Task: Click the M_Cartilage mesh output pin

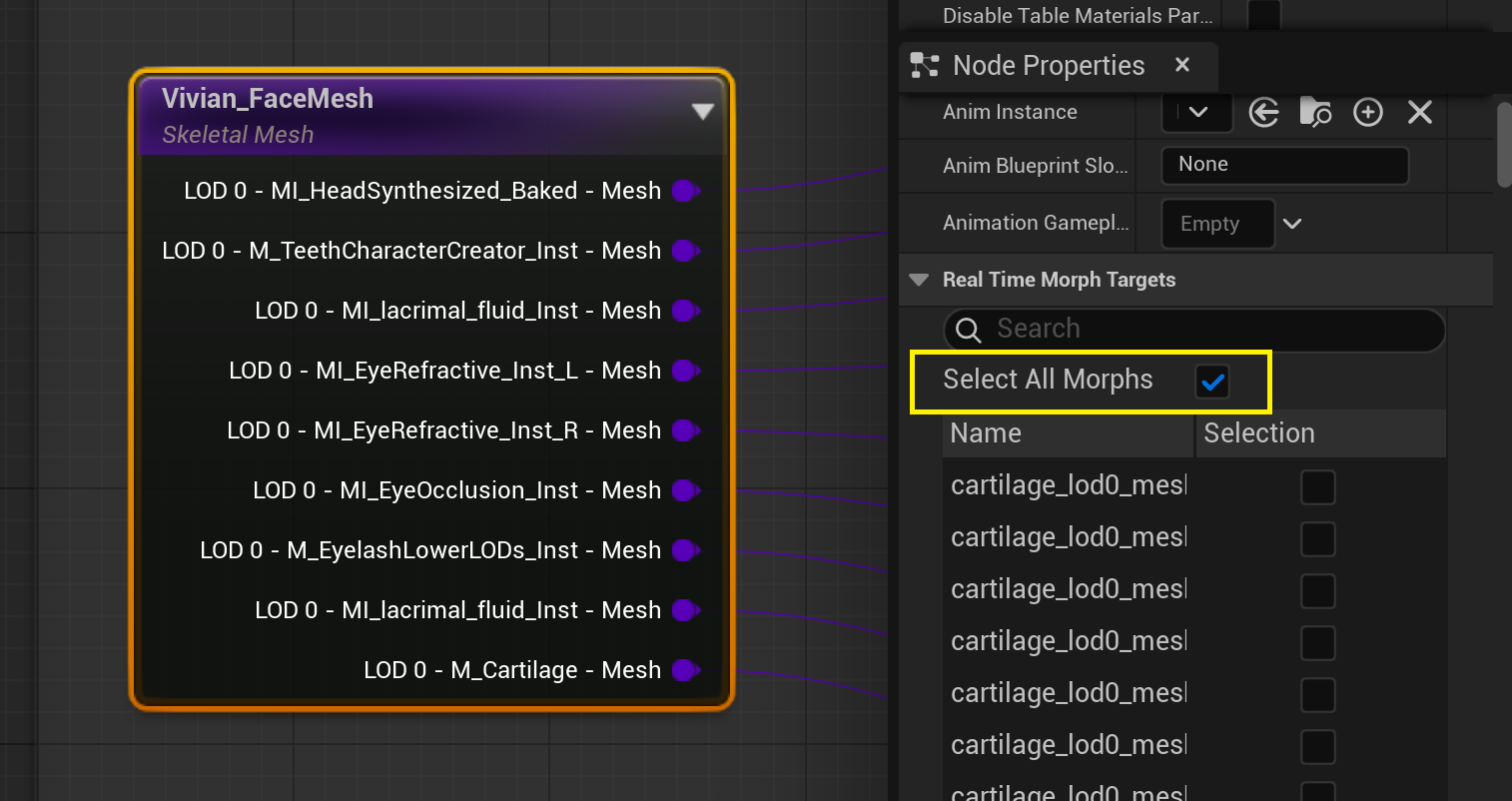Action: pos(686,670)
